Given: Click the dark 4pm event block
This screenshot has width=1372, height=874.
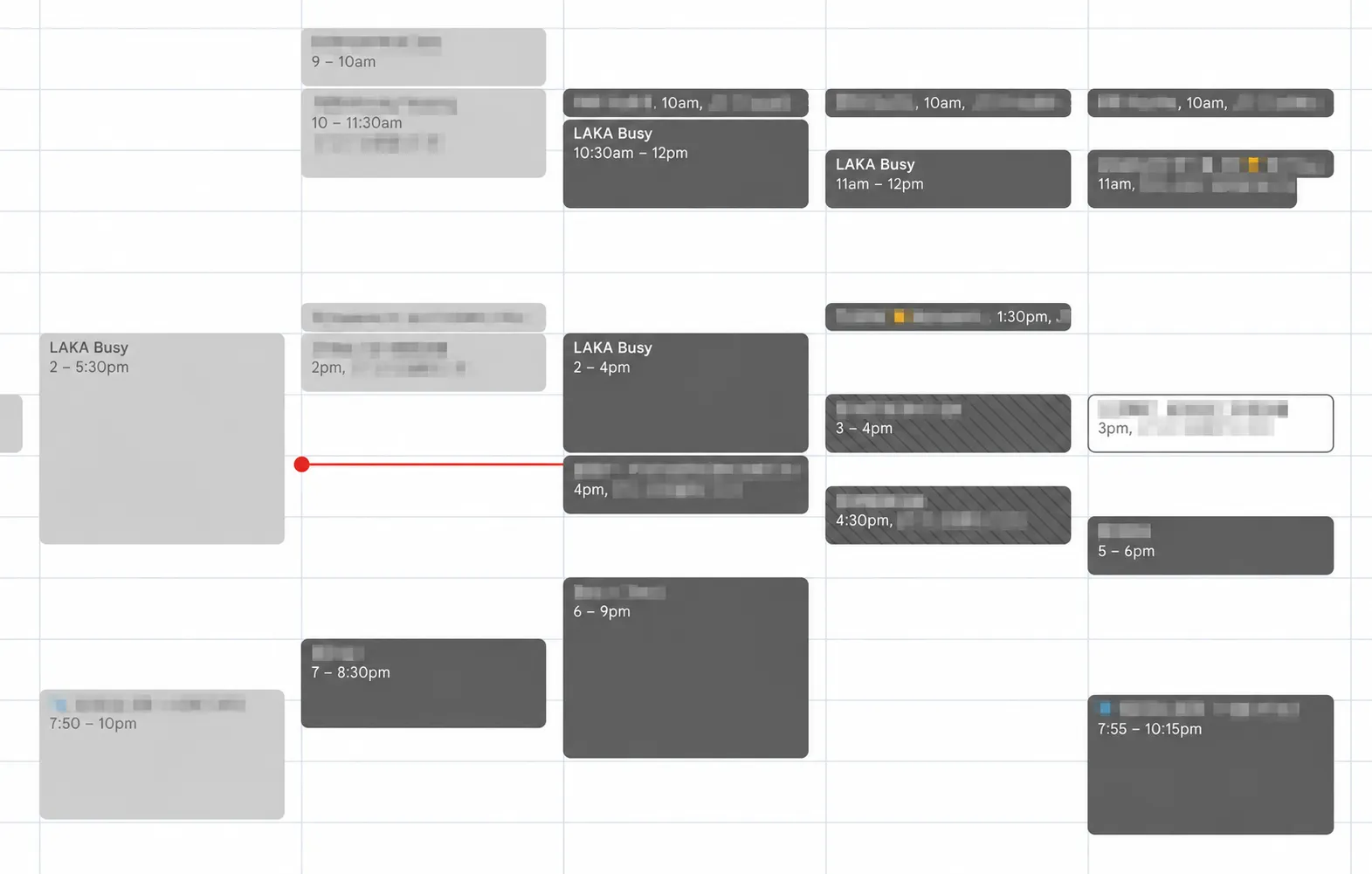Looking at the screenshot, I should (x=686, y=485).
